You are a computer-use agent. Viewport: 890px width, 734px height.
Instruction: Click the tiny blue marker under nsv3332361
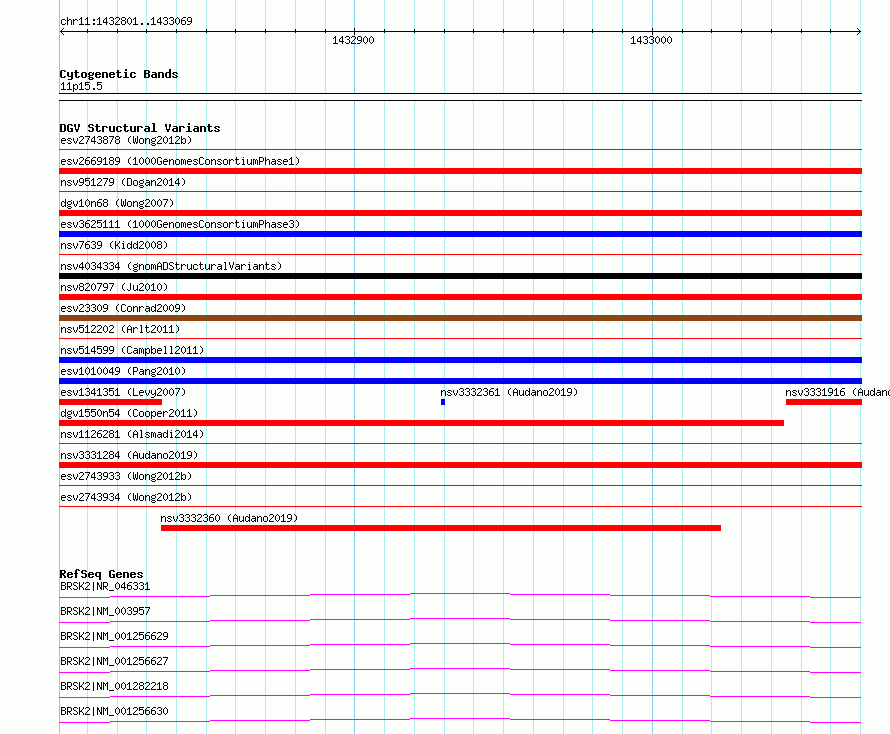[443, 402]
